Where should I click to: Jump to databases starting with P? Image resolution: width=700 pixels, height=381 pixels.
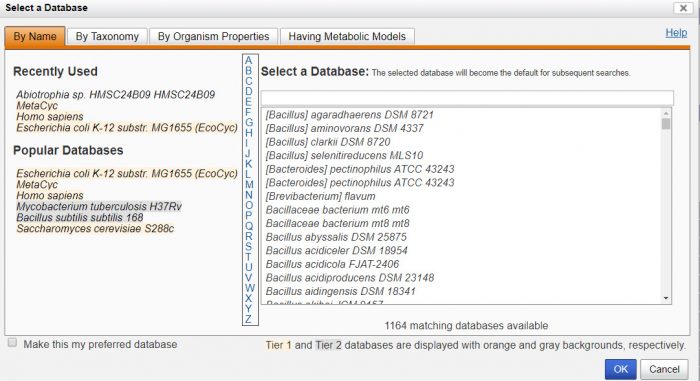[x=248, y=215]
